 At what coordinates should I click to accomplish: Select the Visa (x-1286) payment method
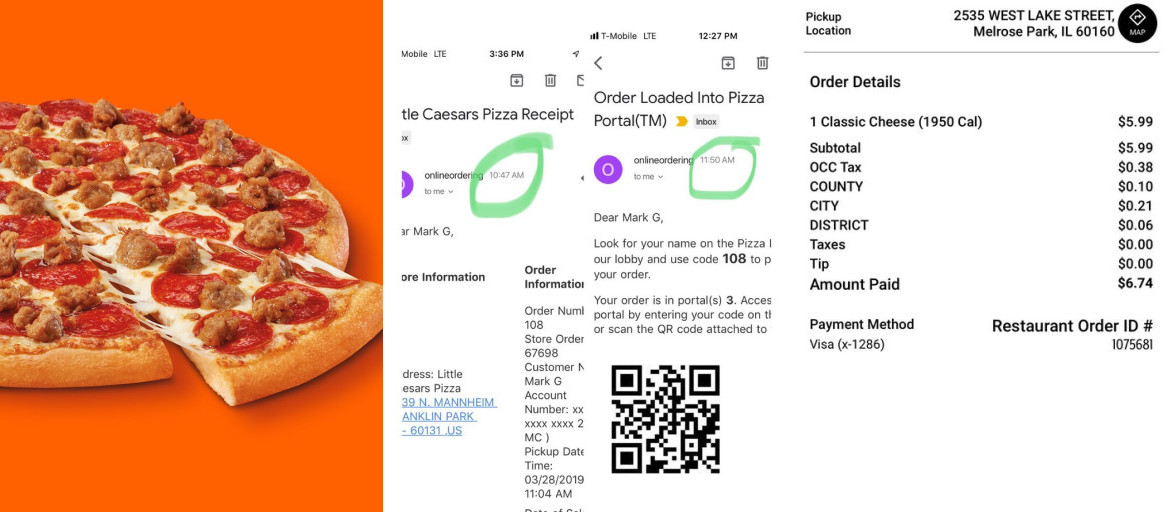pos(846,345)
